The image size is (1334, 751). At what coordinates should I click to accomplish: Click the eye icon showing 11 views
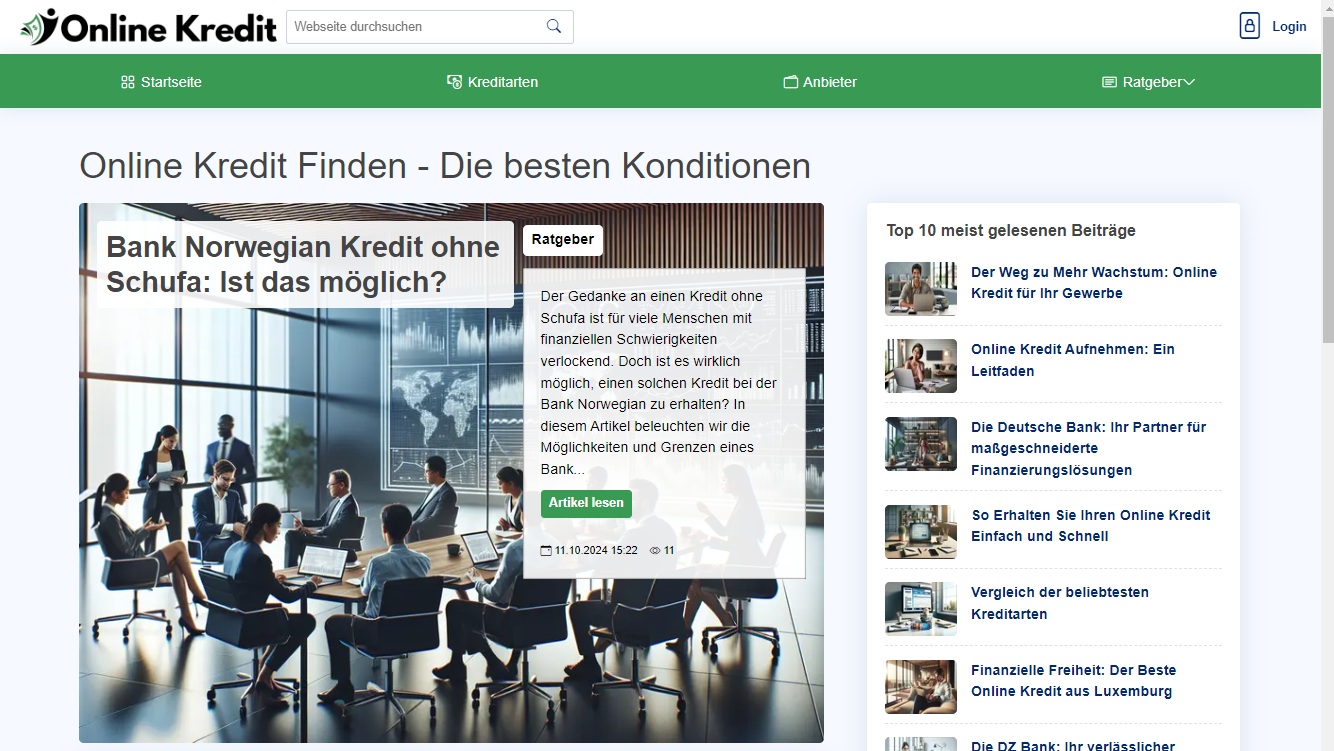pos(655,549)
